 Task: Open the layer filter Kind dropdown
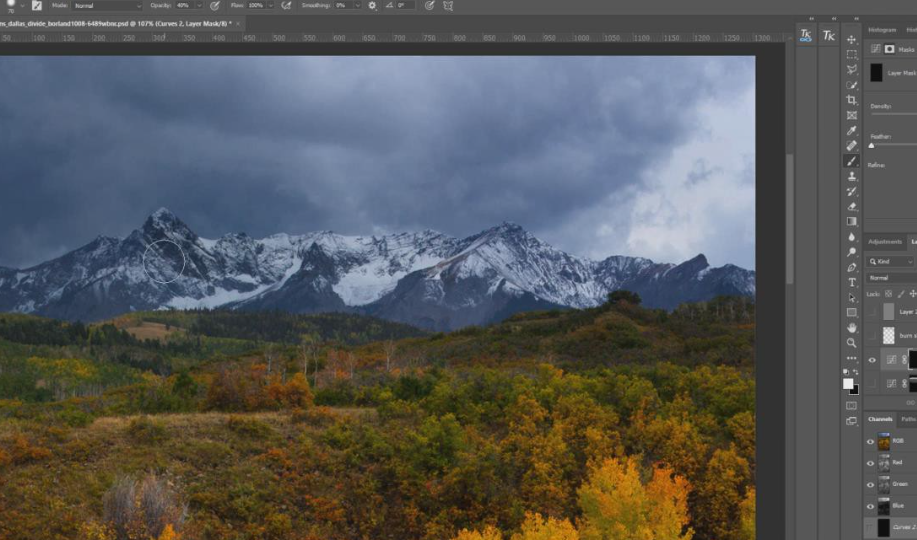891,262
